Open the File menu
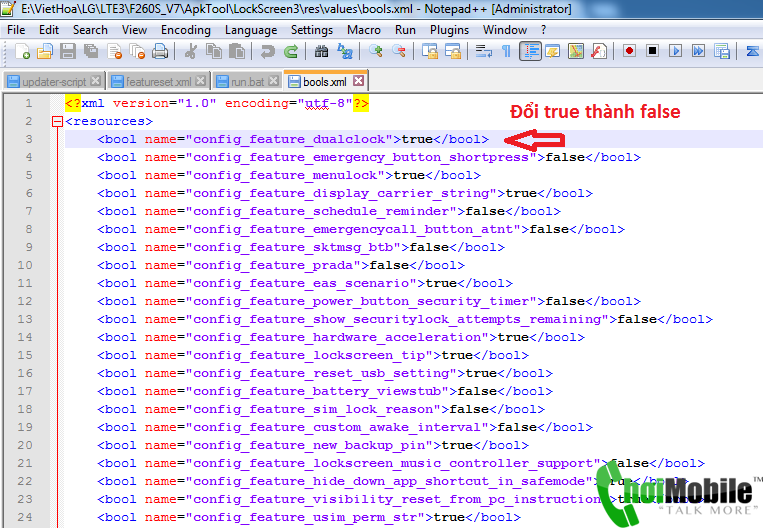 pyautogui.click(x=16, y=30)
